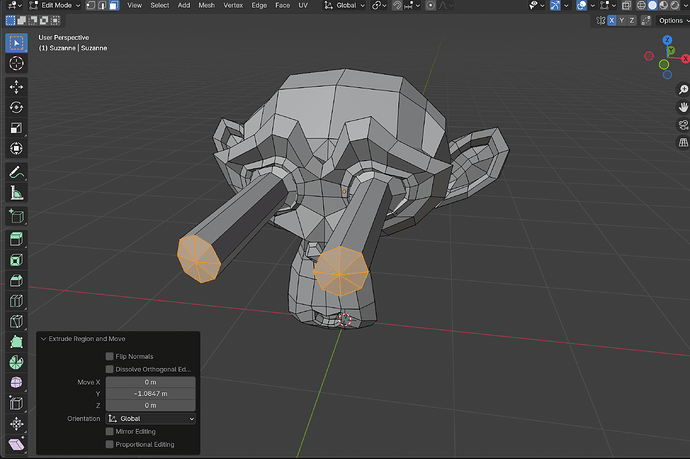
Task: Switch to edge select mode
Action: point(102,5)
